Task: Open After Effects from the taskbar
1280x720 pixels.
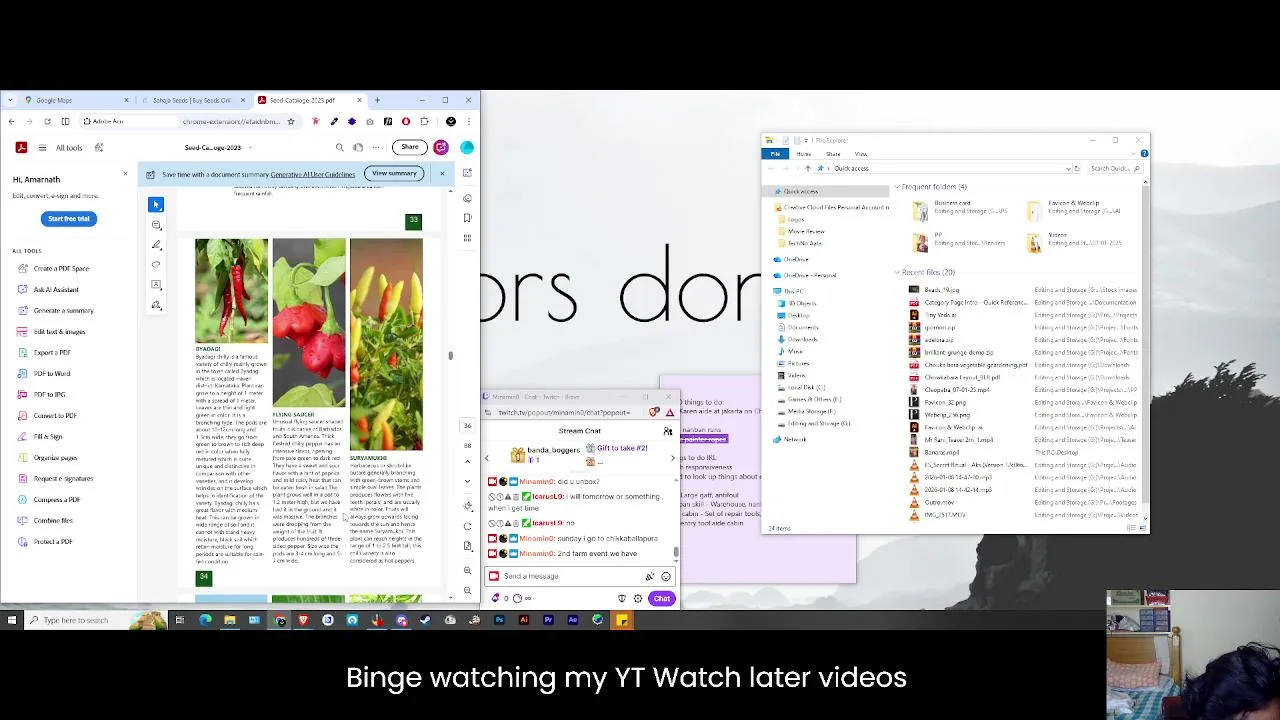Action: 572,620
